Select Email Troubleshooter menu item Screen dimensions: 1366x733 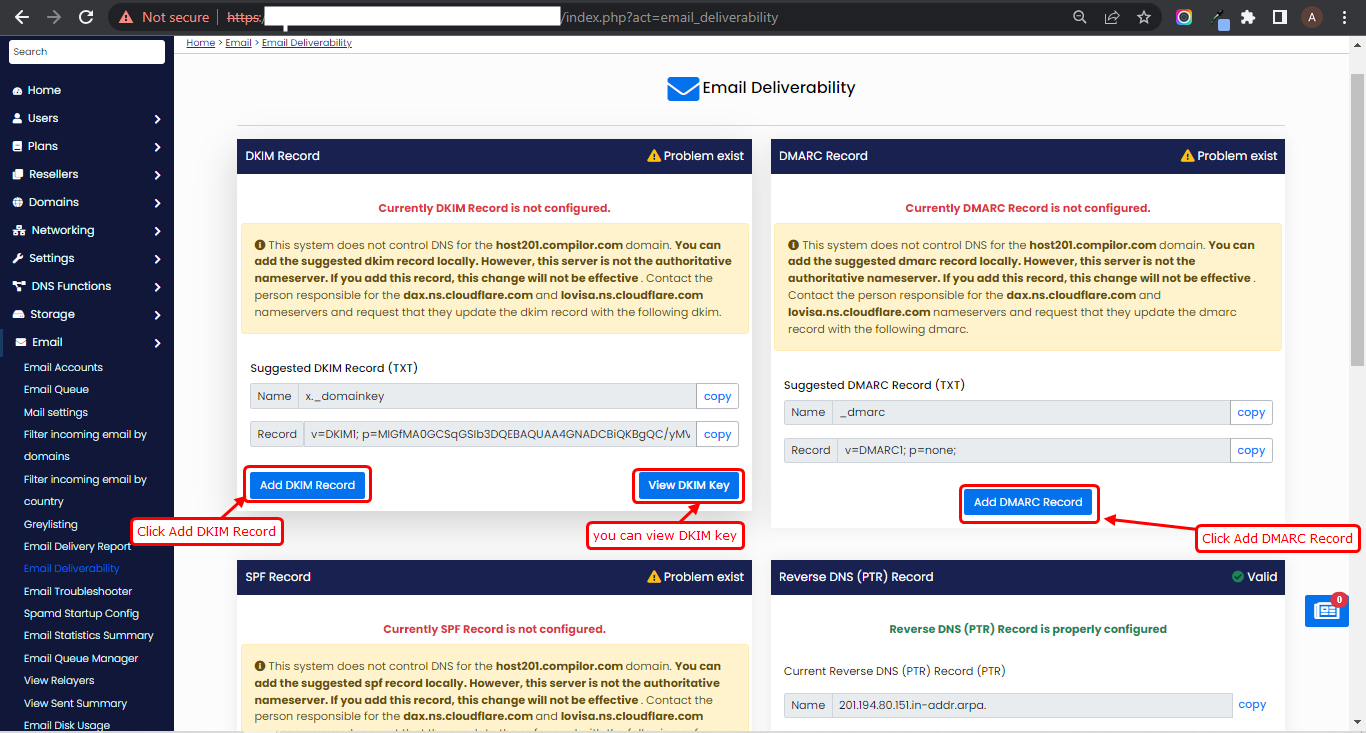tap(78, 591)
